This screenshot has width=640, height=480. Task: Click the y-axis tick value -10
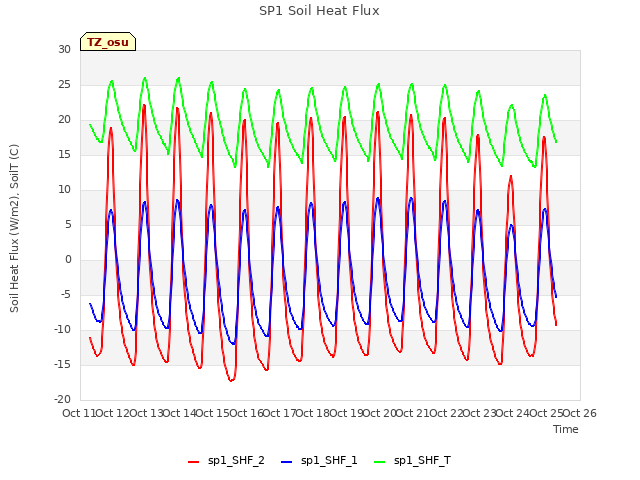(x=62, y=329)
